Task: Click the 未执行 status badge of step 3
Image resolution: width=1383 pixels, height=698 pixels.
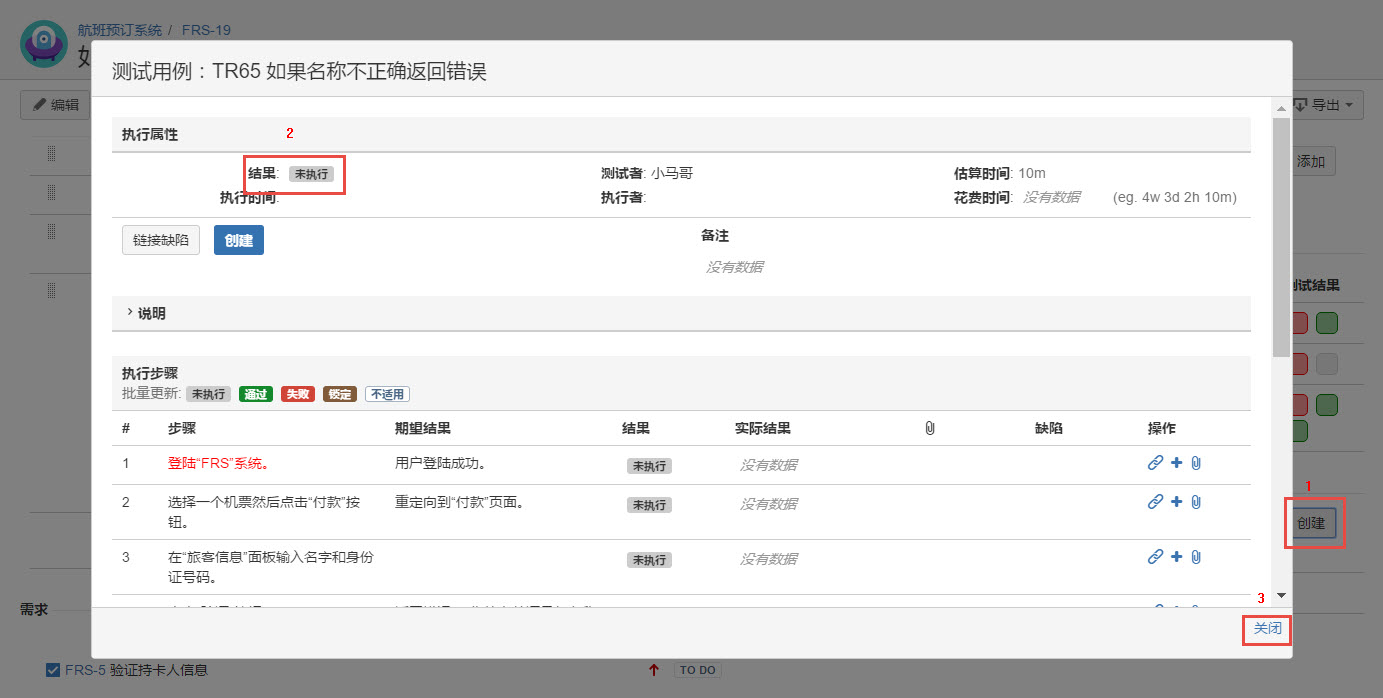Action: click(x=649, y=560)
